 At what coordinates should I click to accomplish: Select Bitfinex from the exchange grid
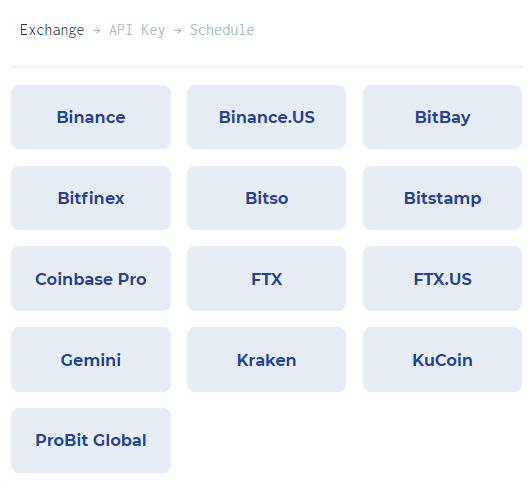(x=91, y=198)
